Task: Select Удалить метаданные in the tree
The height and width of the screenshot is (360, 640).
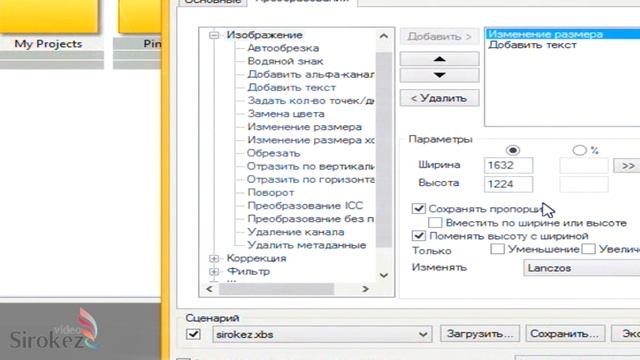Action: pos(307,245)
